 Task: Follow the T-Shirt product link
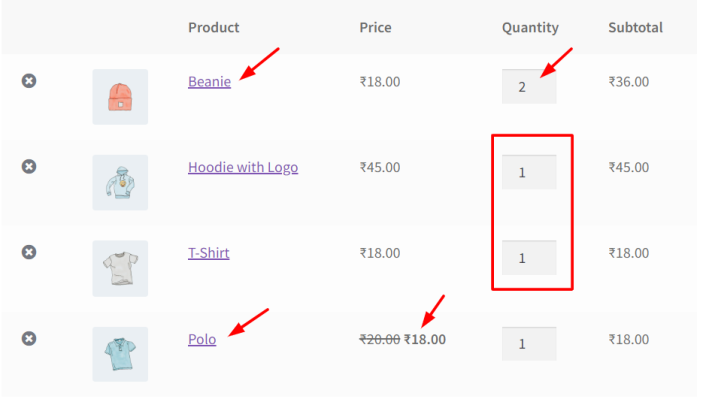click(208, 252)
